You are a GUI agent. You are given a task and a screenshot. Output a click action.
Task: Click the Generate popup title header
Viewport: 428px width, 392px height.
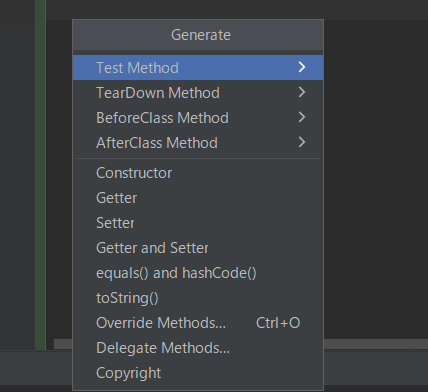click(x=198, y=35)
